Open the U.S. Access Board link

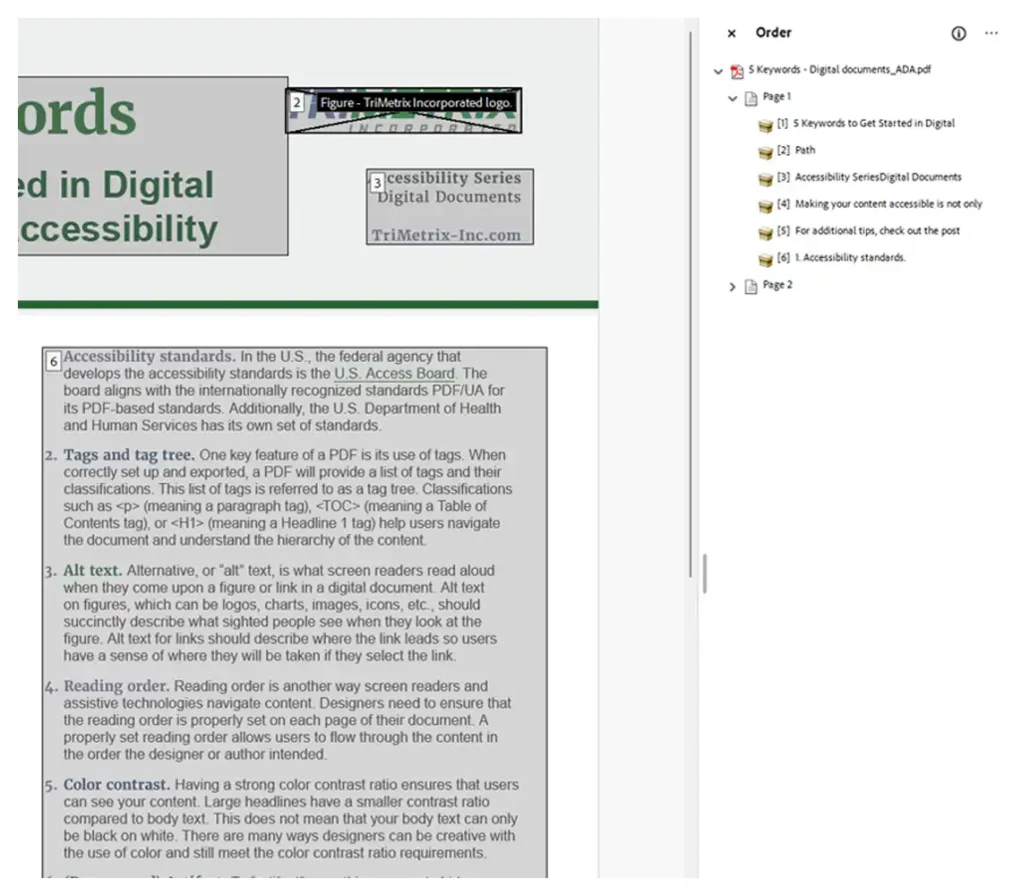394,374
